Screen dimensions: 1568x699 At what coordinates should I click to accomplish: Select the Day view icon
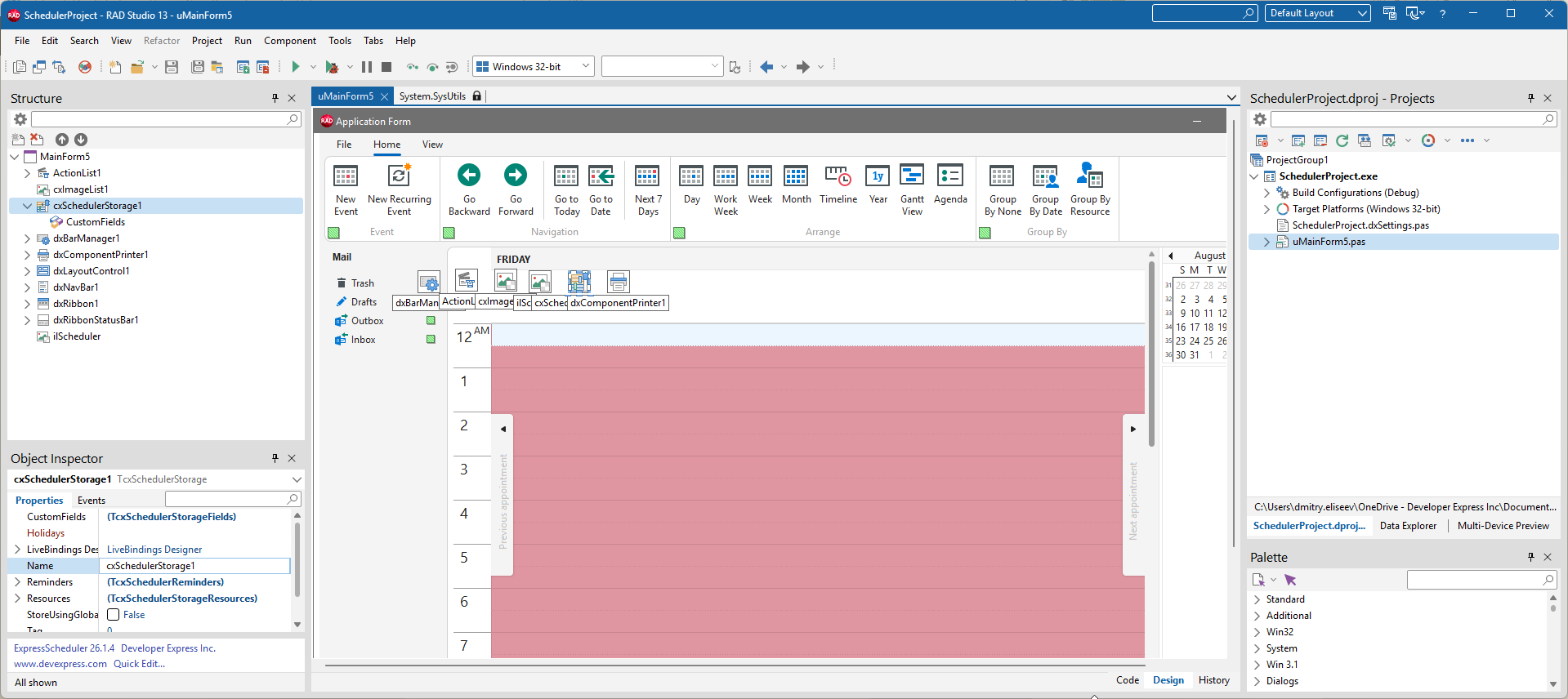point(691,176)
